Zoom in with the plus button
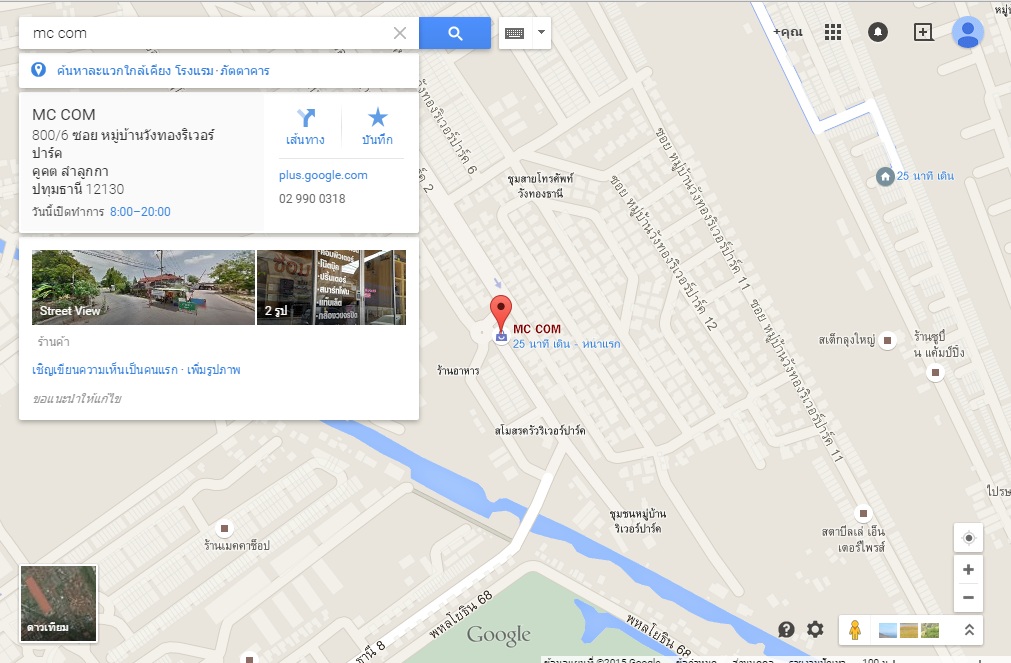Image resolution: width=1011 pixels, height=663 pixels. tap(968, 569)
